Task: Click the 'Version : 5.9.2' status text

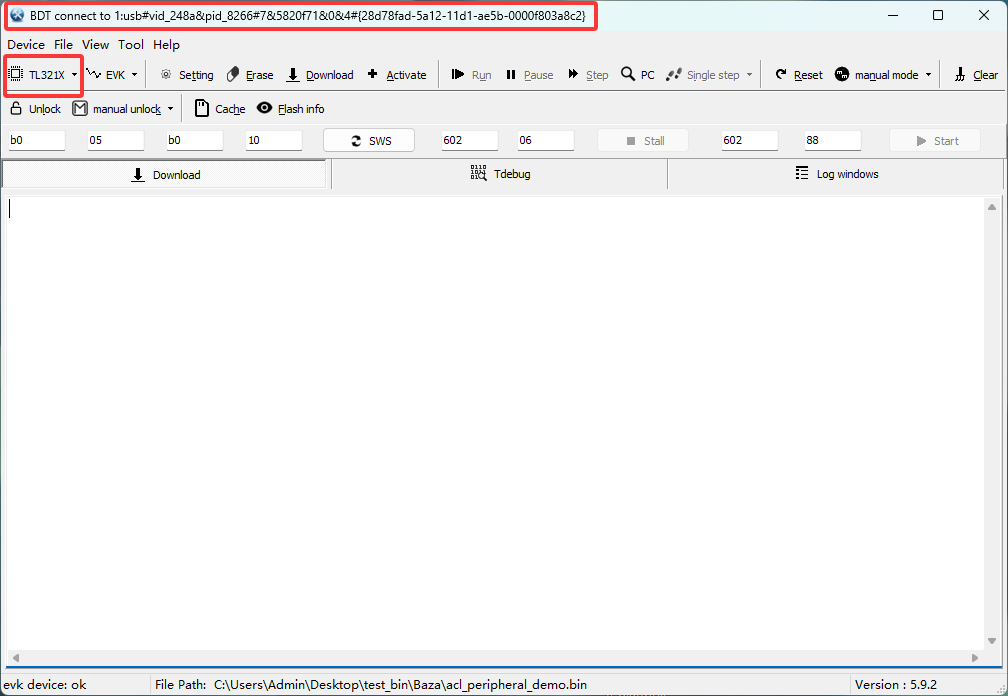Action: pyautogui.click(x=896, y=684)
